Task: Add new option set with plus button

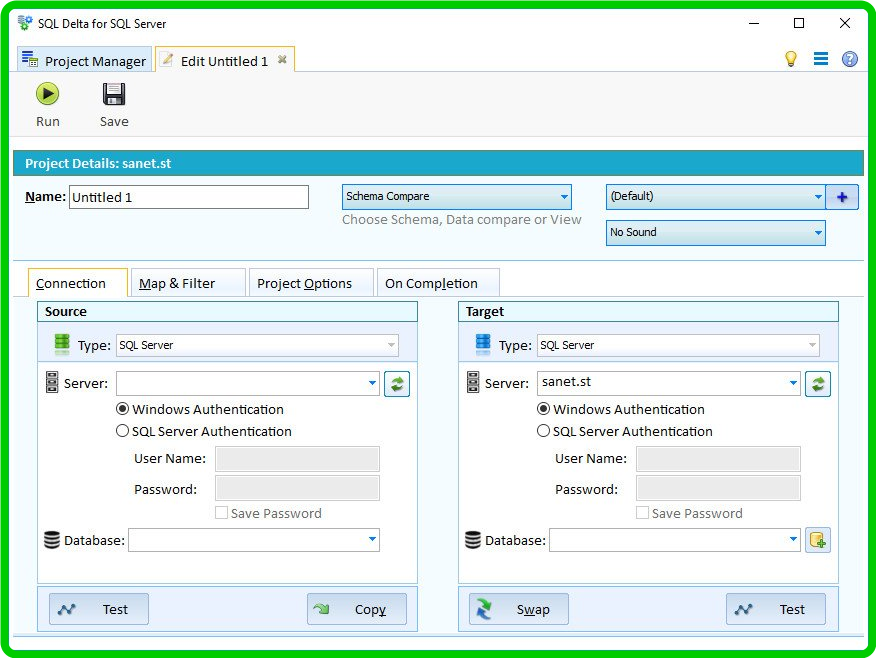Action: (x=842, y=197)
